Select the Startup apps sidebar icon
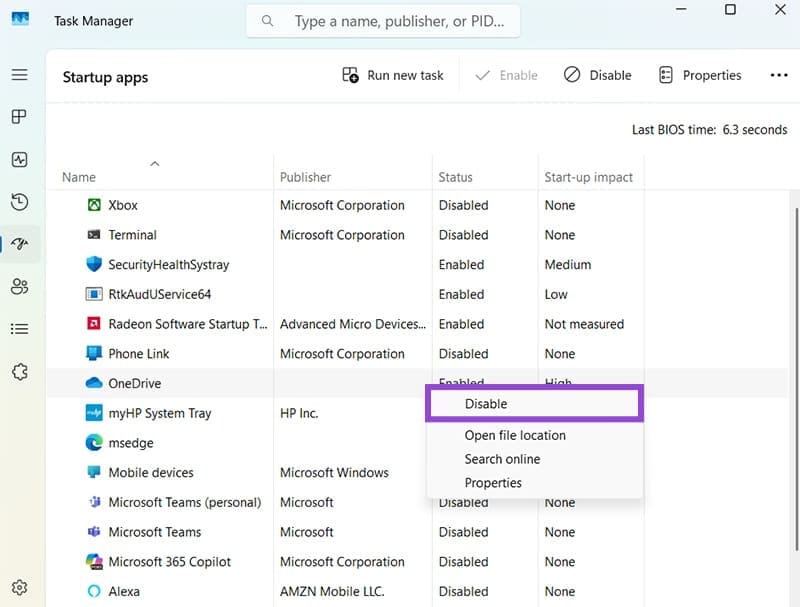 [x=21, y=244]
